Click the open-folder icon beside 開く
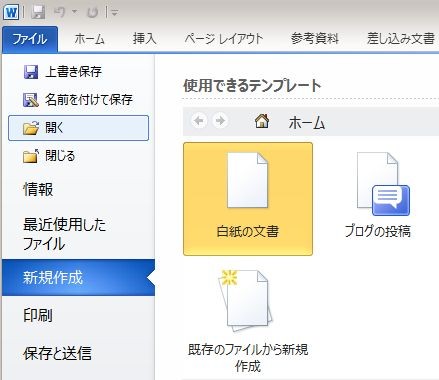The image size is (439, 380). click(31, 128)
